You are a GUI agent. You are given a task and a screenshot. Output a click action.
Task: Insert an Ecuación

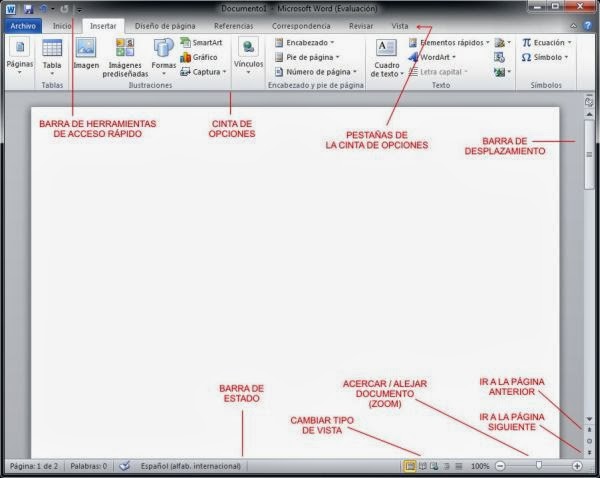(546, 42)
